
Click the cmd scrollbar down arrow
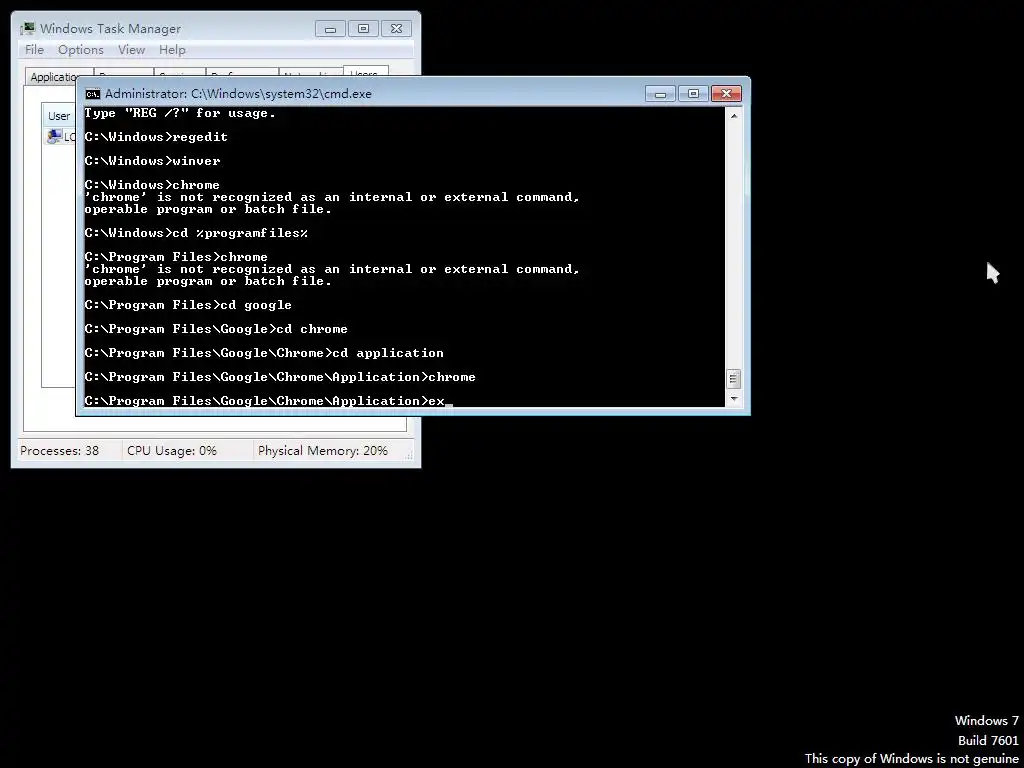coord(733,398)
